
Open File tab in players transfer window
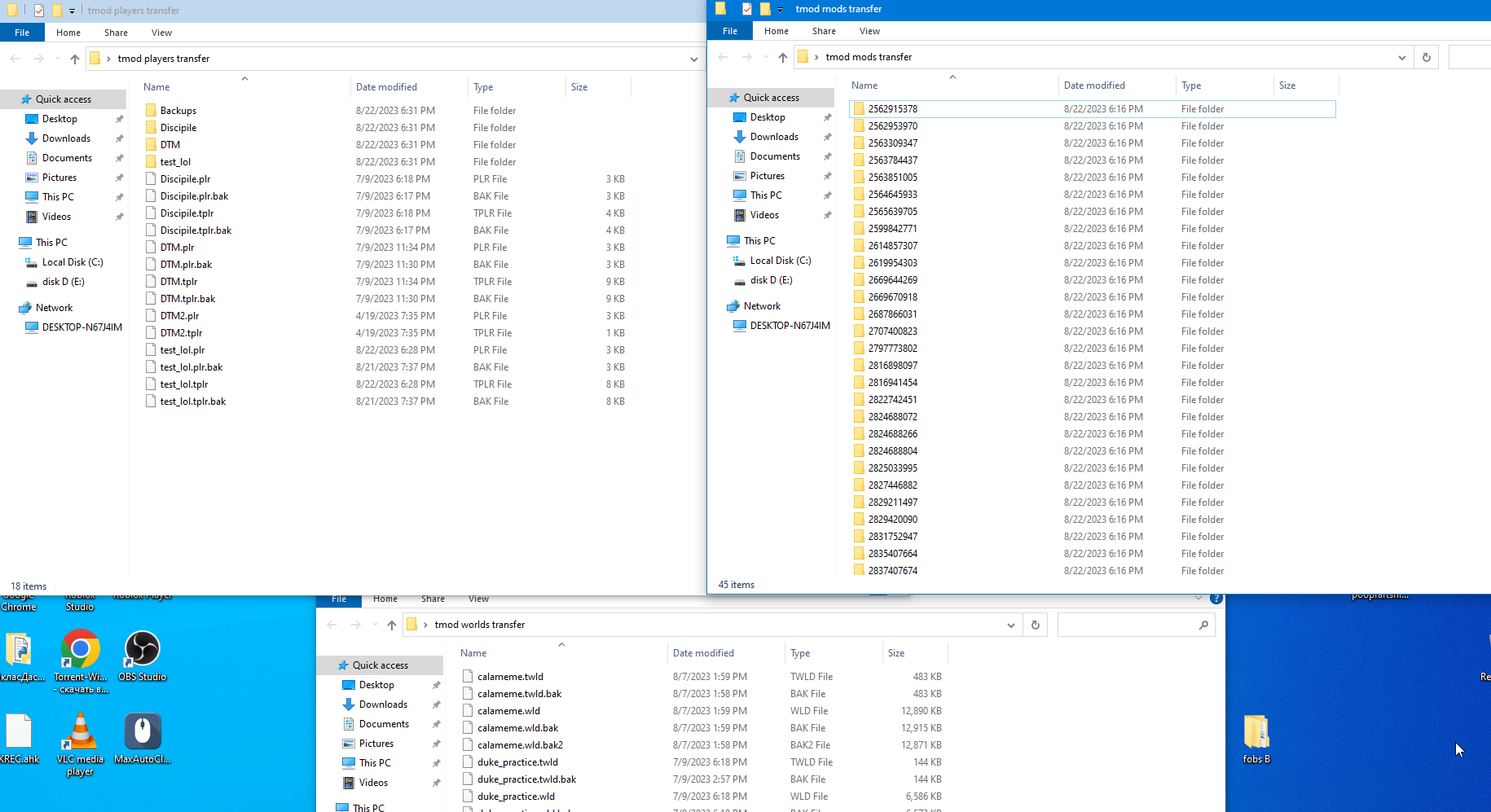pos(22,33)
